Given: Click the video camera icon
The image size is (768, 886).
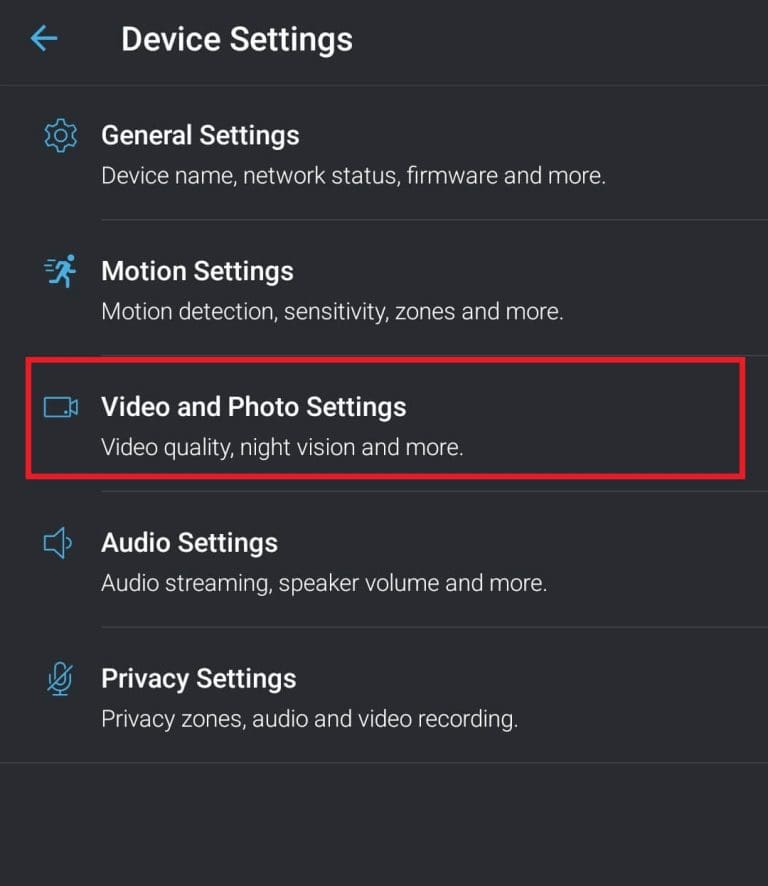Looking at the screenshot, I should (60, 407).
